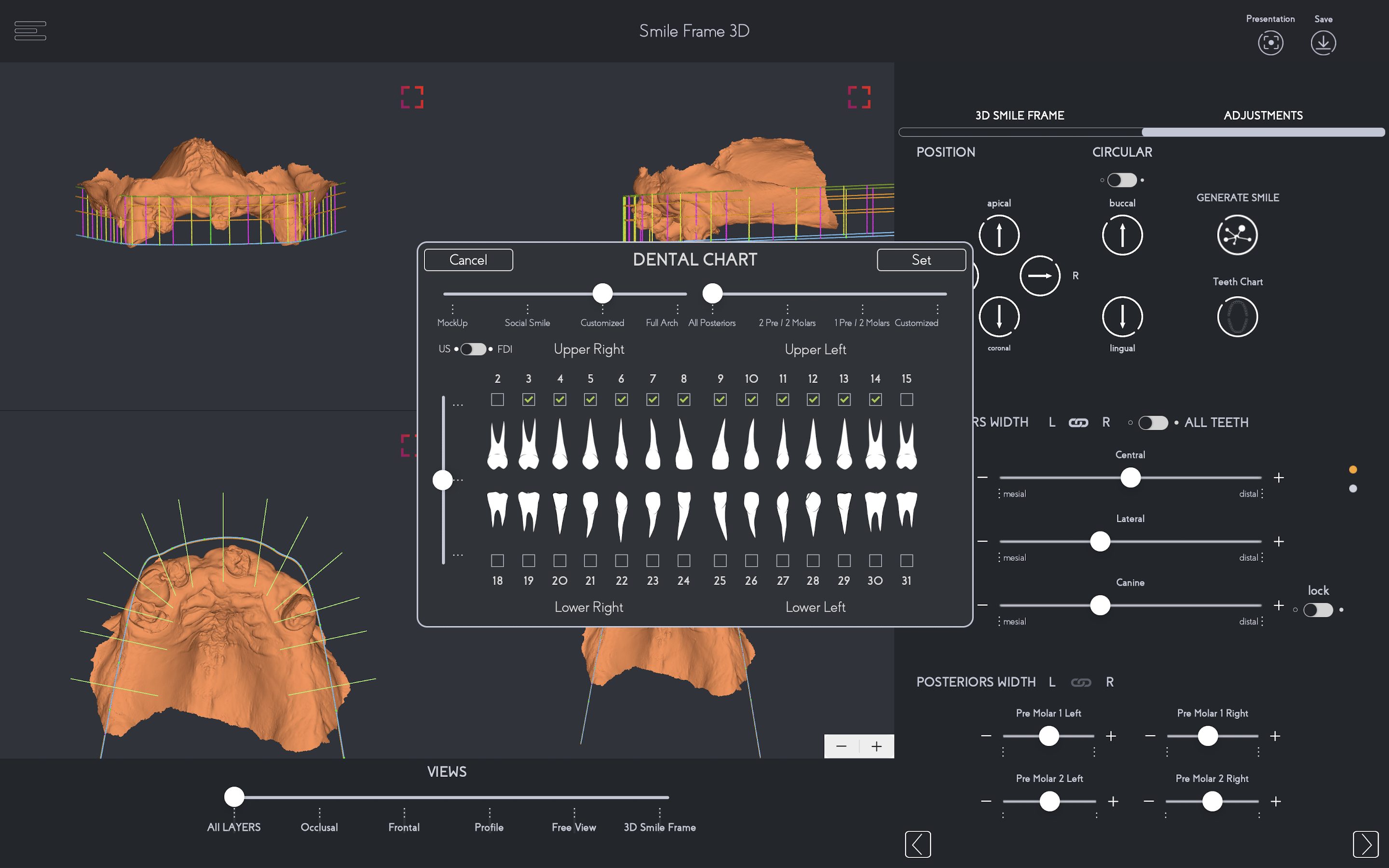Click the Generate Smile icon
This screenshot has width=1389, height=868.
click(x=1237, y=235)
